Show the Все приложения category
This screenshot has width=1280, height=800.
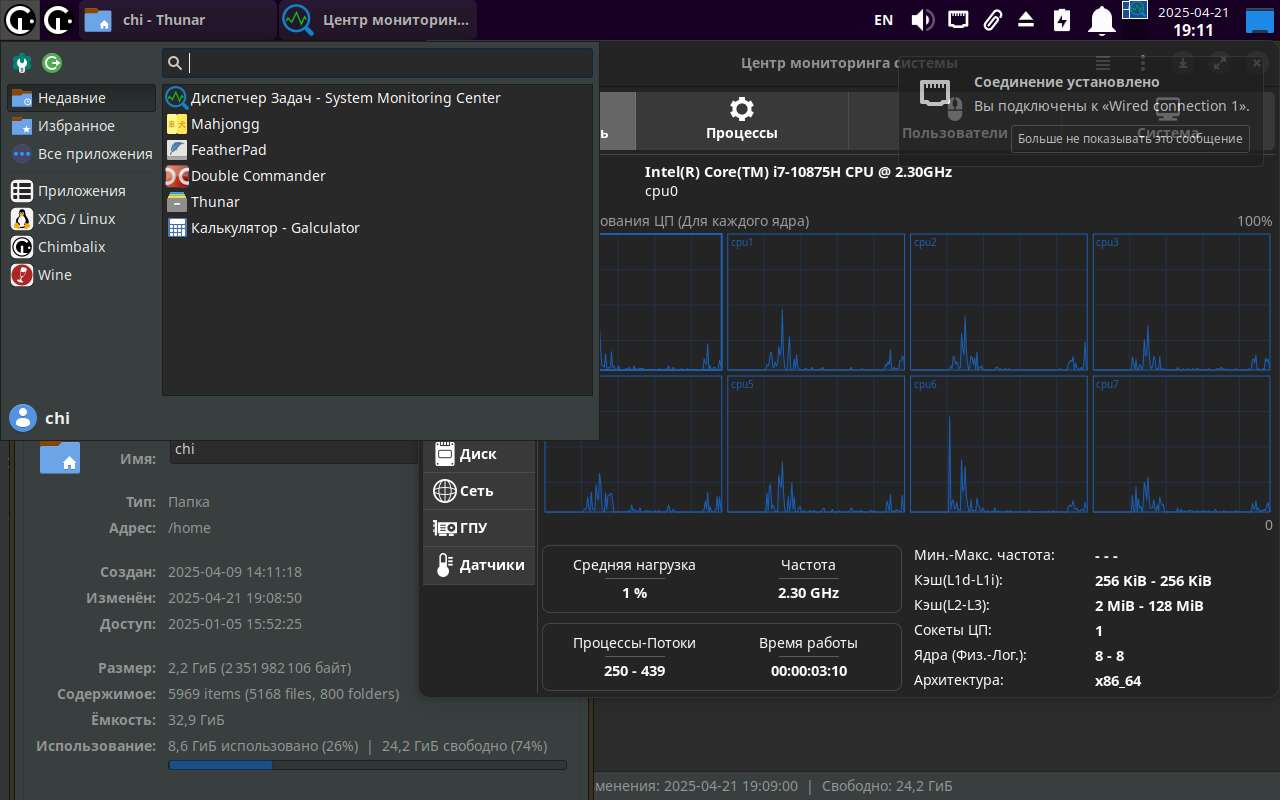coord(82,154)
